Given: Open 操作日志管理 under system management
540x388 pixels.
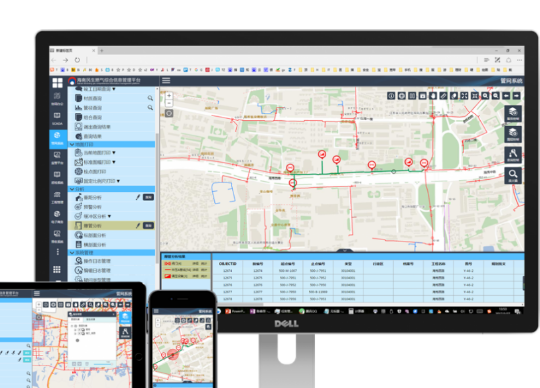Looking at the screenshot, I should coord(112,261).
